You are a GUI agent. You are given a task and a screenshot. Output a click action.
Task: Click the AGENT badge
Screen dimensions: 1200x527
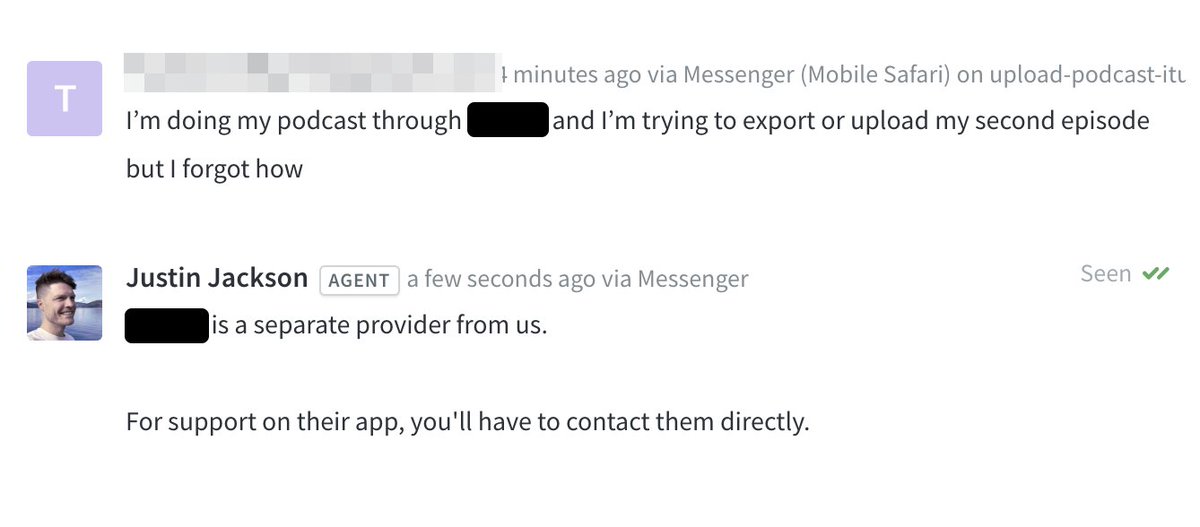click(359, 280)
